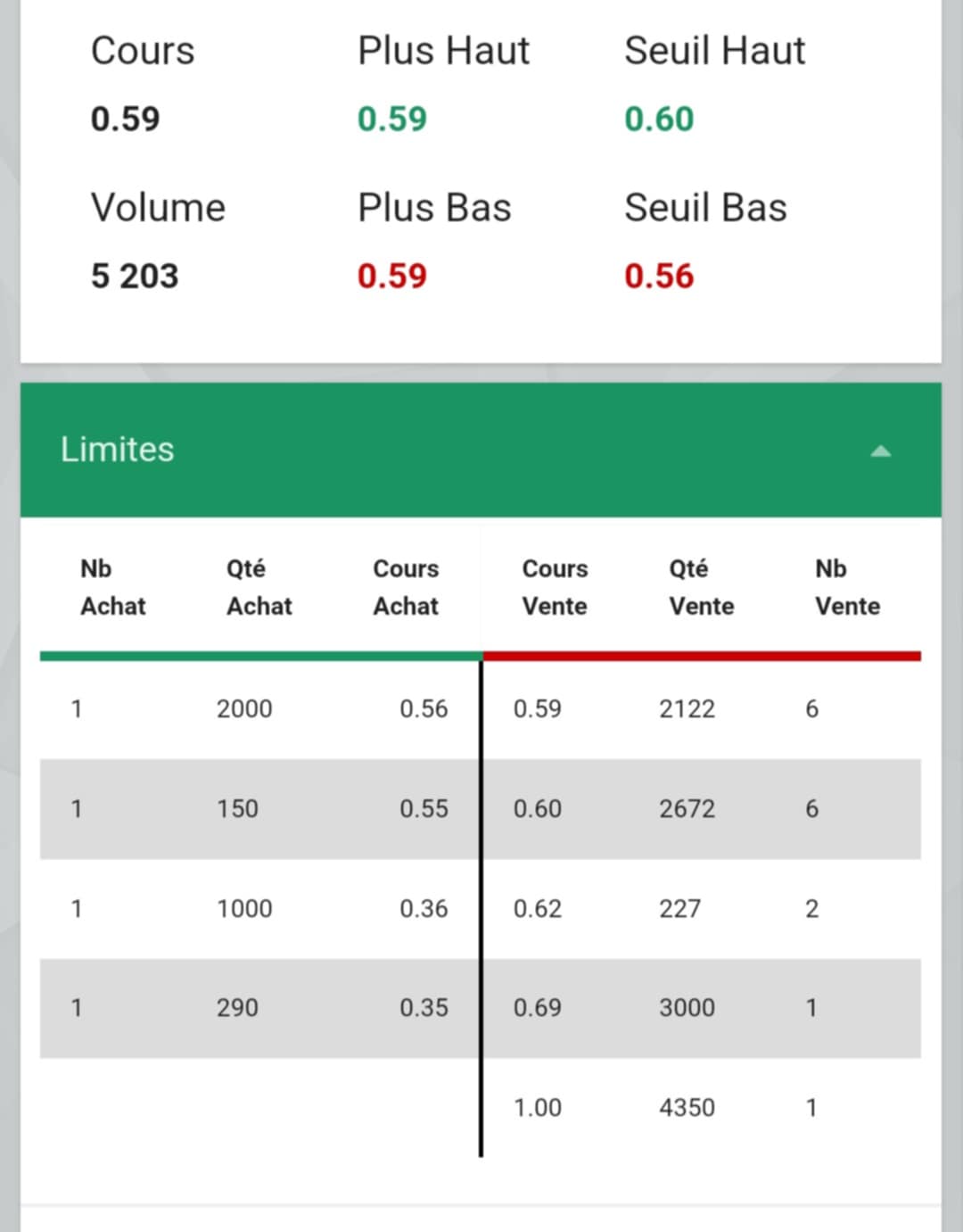The image size is (963, 1232).
Task: Tap the Volume value 5 203
Action: click(x=135, y=276)
